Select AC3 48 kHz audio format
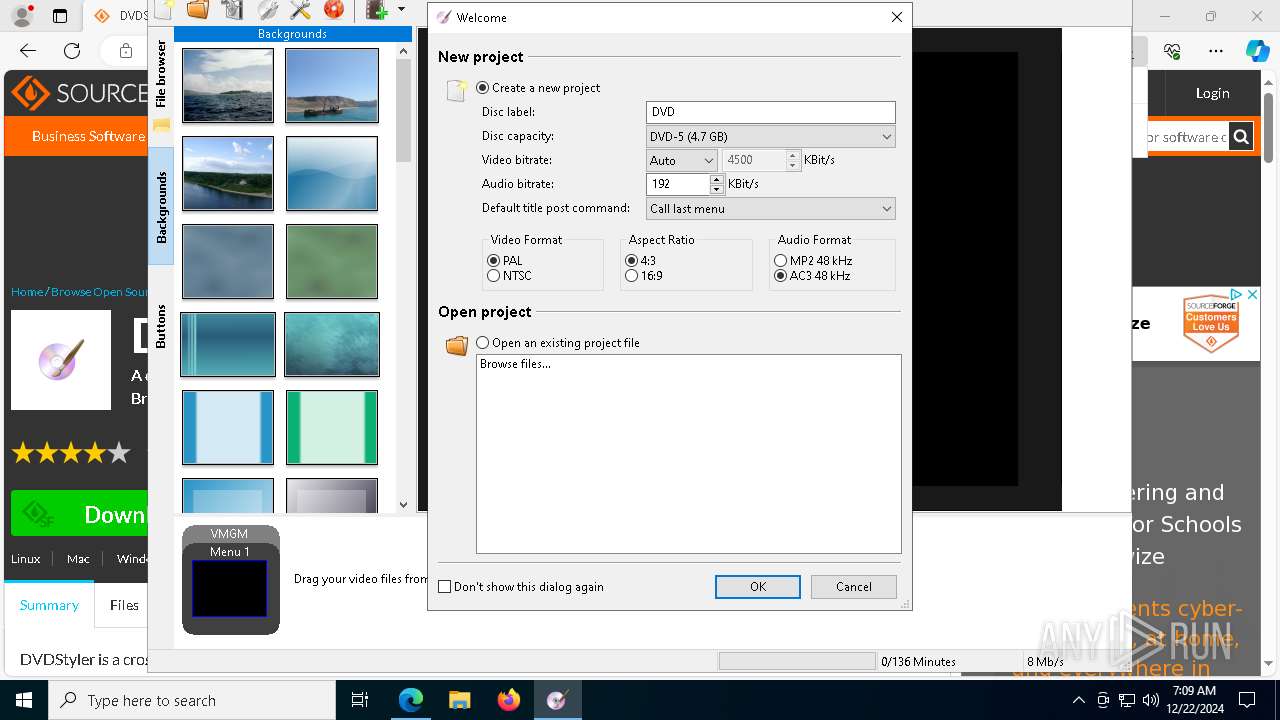 [x=781, y=276]
